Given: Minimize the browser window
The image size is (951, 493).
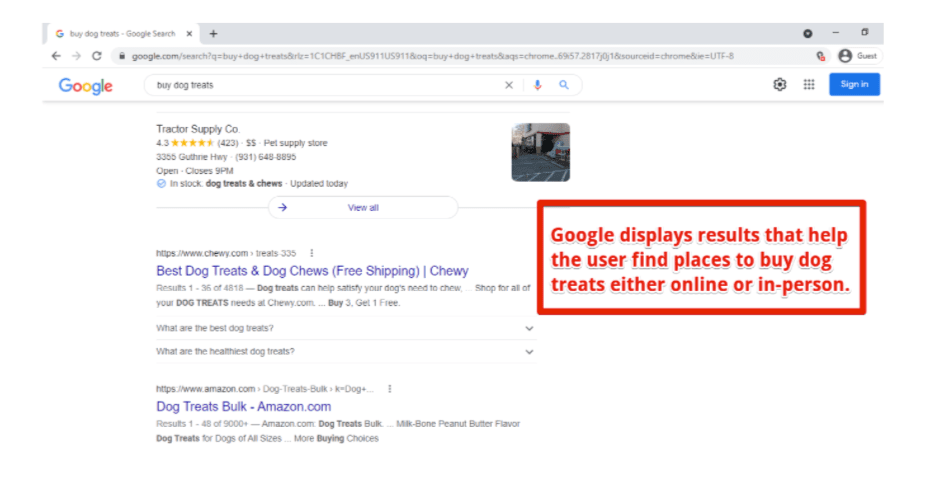Looking at the screenshot, I should (836, 33).
